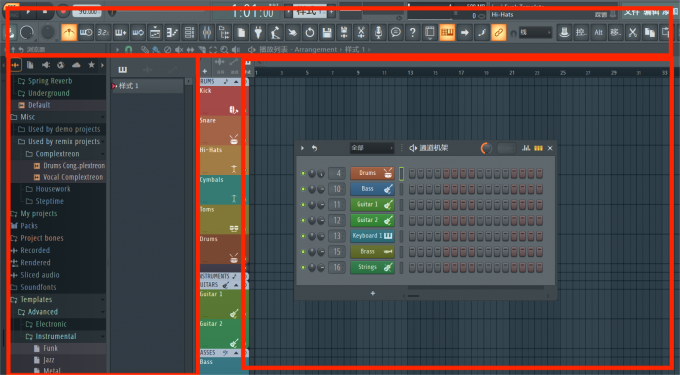Image resolution: width=680 pixels, height=375 pixels.
Task: Open the 全部 channel filter dropdown
Action: 372,148
